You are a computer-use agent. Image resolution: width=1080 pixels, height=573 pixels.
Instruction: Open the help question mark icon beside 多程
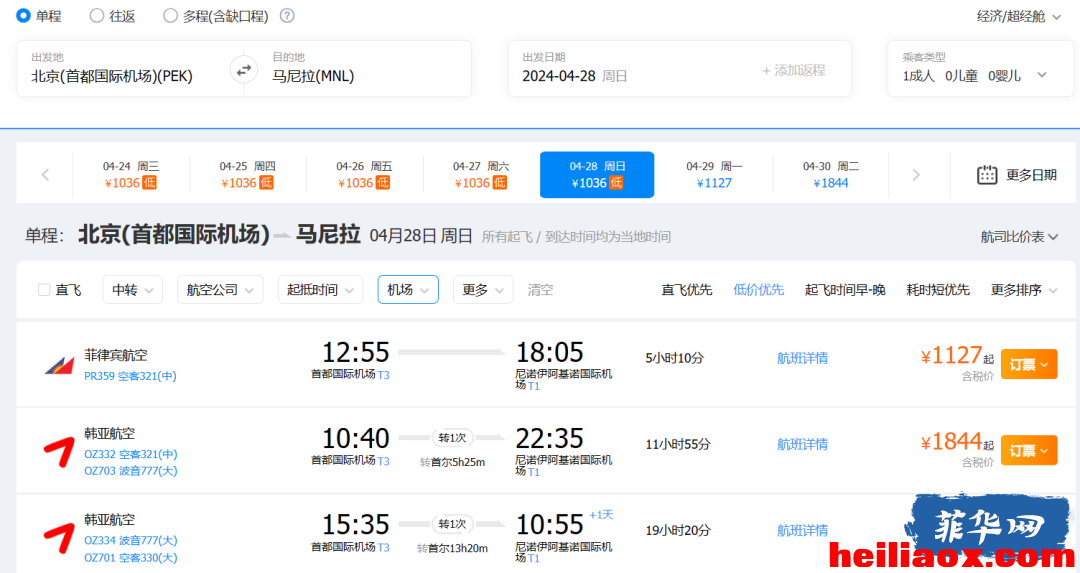287,16
